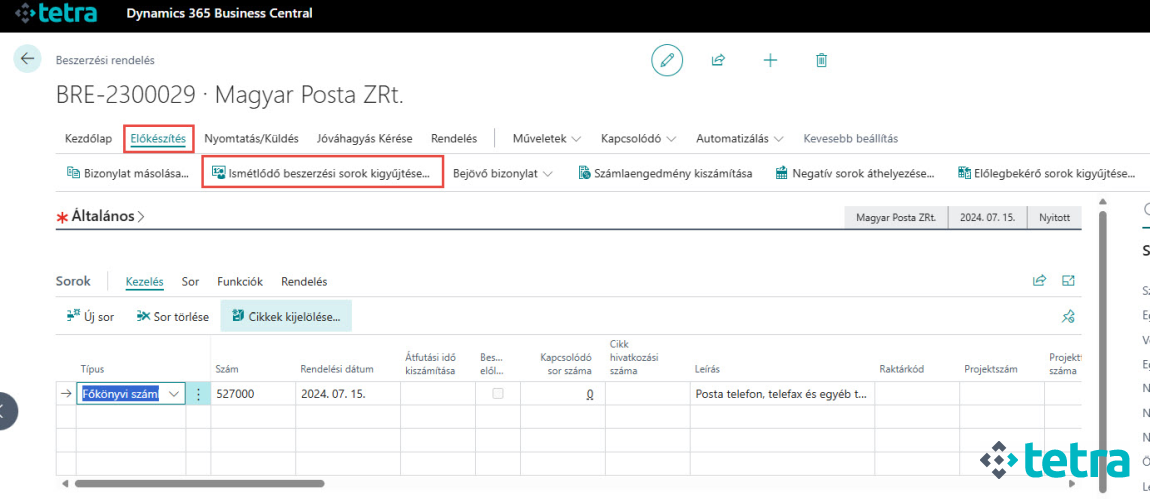Image resolution: width=1150 pixels, height=499 pixels.
Task: Click Negatív sorok áthelyezése action
Action: [x=854, y=174]
